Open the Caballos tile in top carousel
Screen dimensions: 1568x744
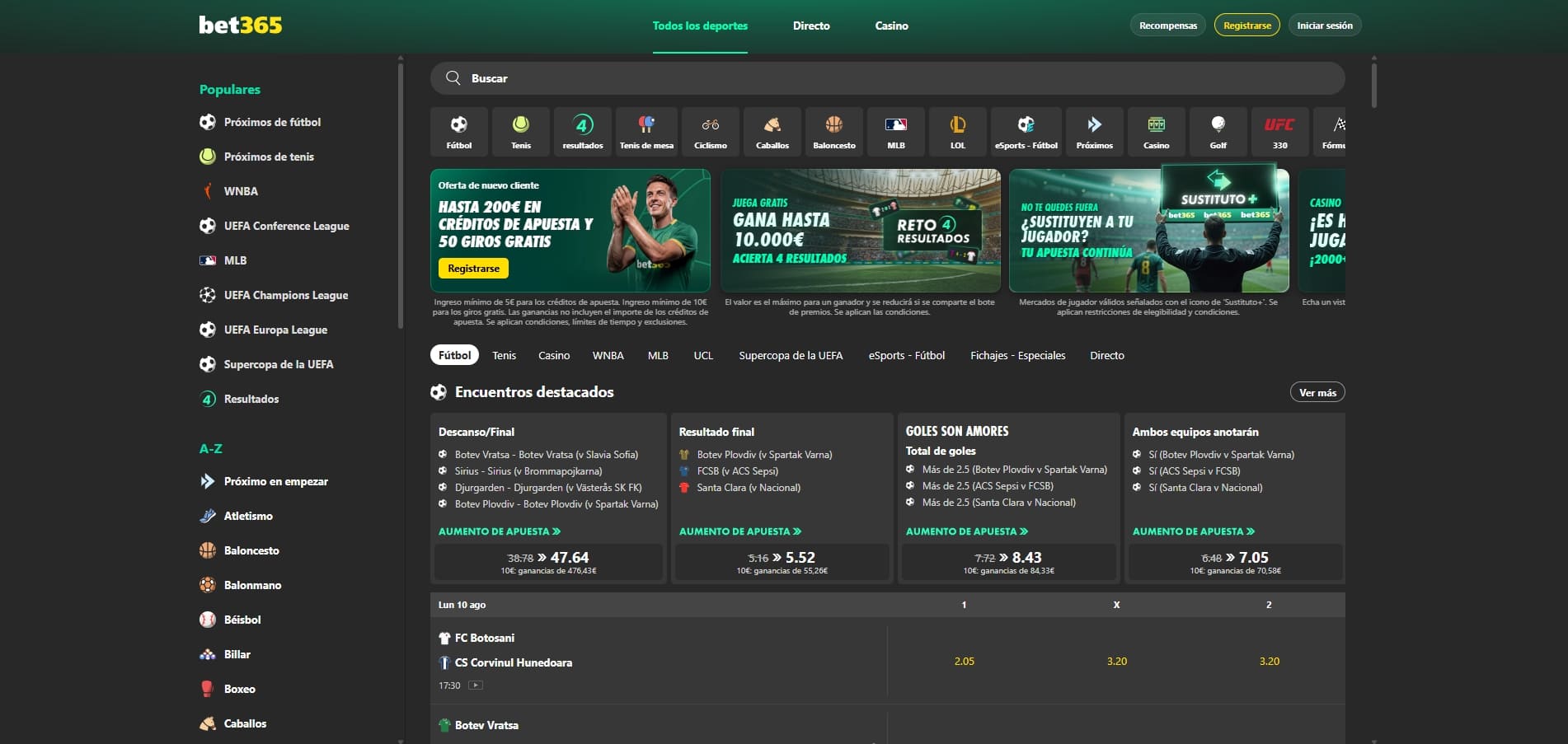pos(772,131)
